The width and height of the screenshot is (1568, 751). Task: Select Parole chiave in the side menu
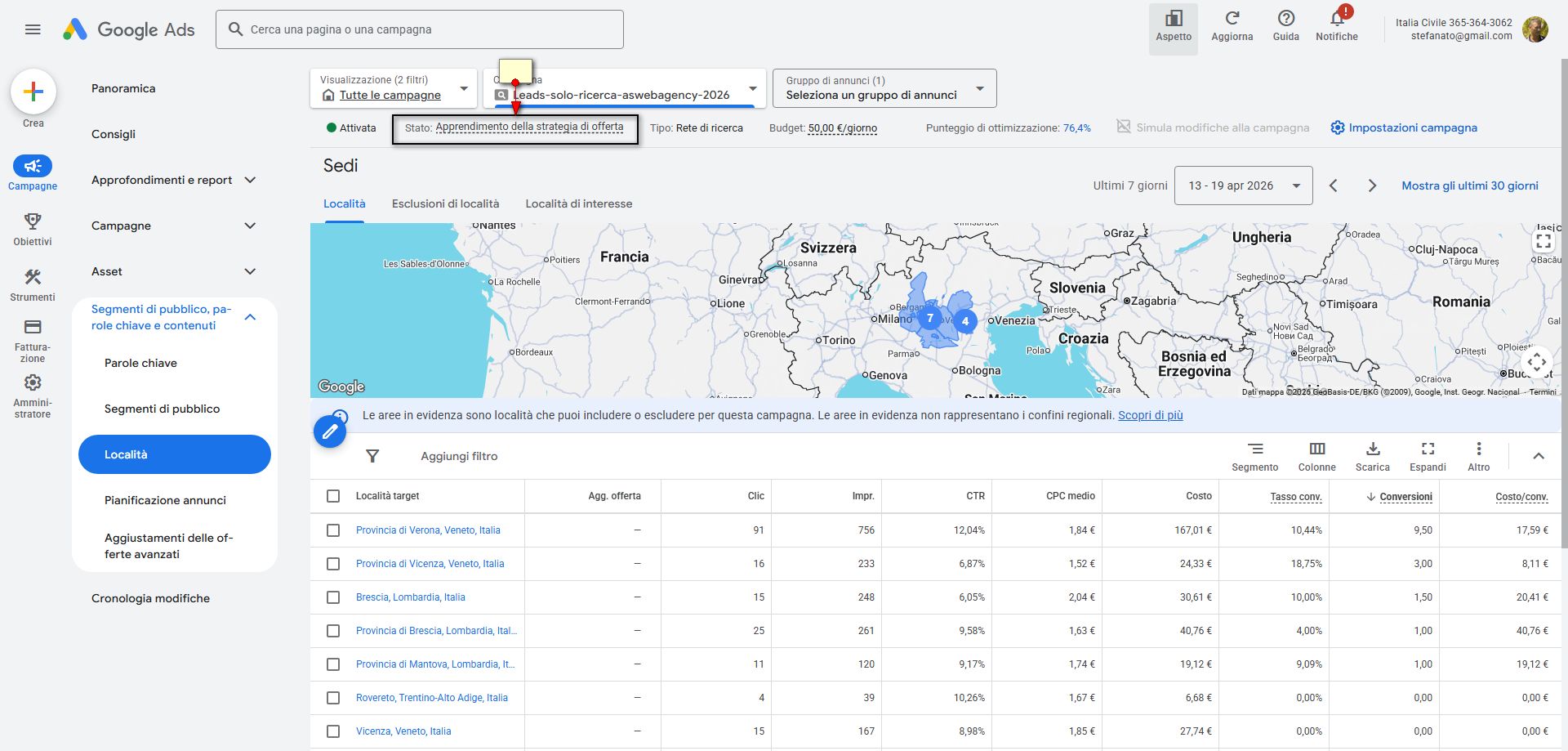(x=140, y=363)
